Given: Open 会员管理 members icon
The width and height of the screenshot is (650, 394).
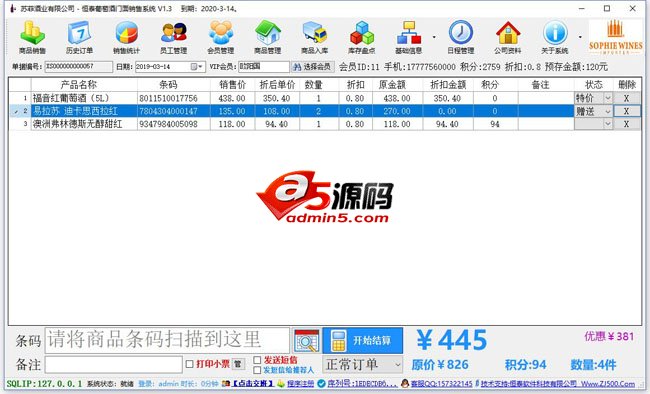Looking at the screenshot, I should (x=221, y=37).
